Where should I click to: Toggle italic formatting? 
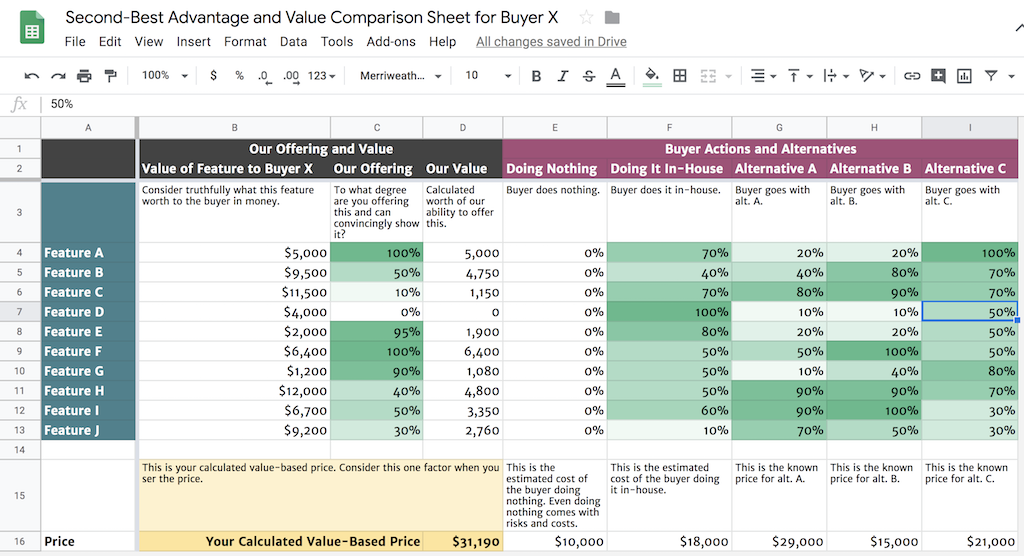coord(562,76)
